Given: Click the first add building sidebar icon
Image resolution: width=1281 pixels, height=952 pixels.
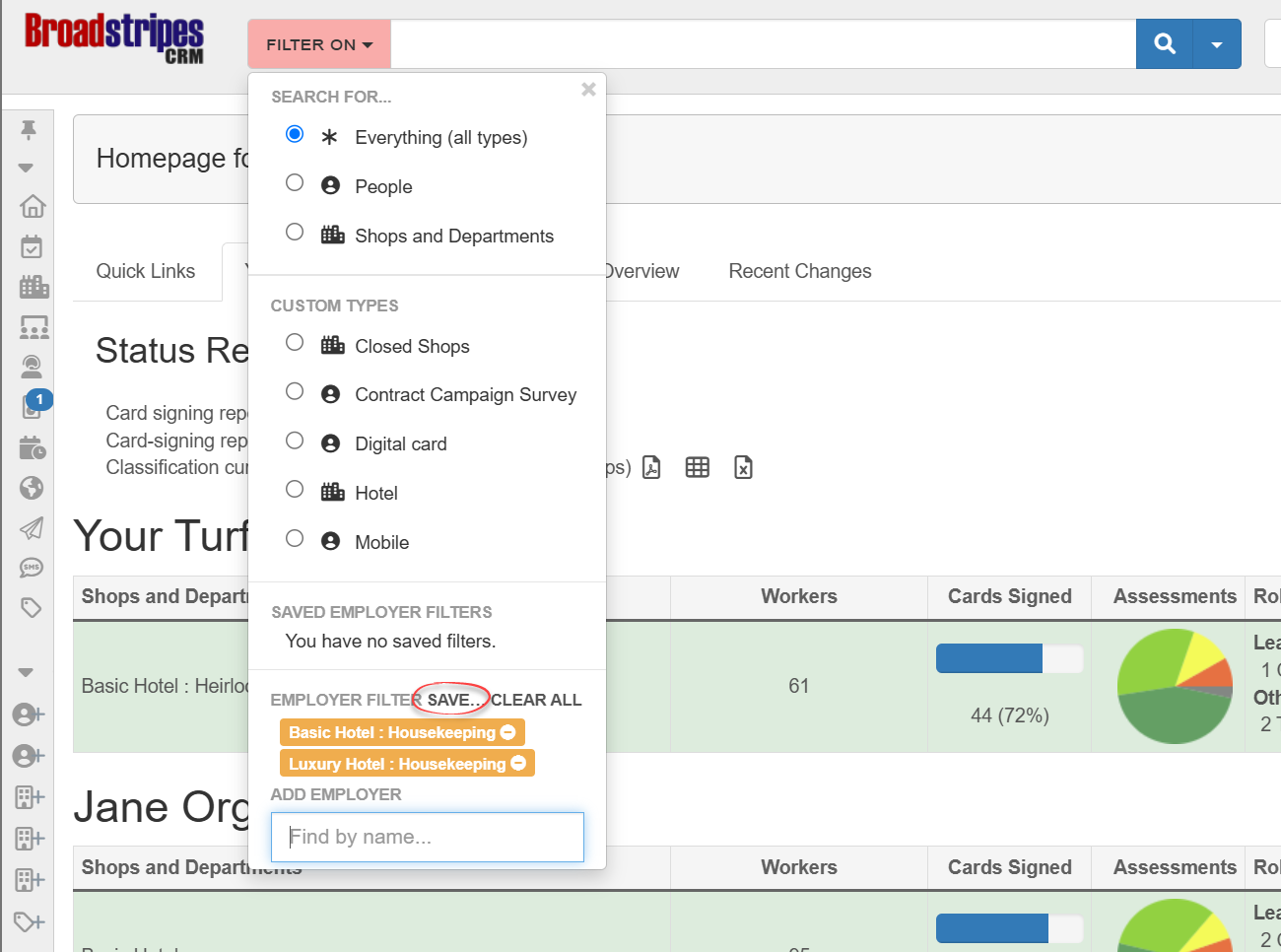Looking at the screenshot, I should coord(30,797).
